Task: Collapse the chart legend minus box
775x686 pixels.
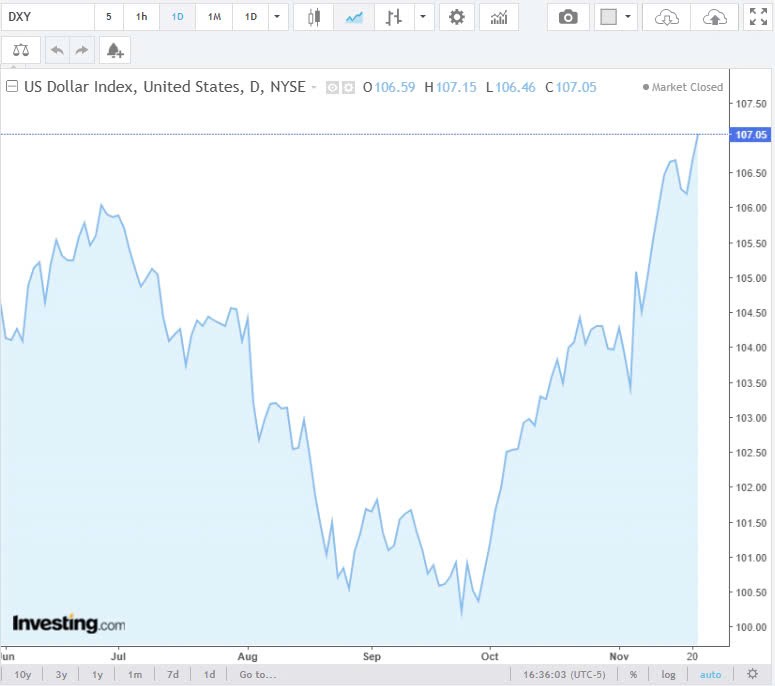Action: coord(12,87)
